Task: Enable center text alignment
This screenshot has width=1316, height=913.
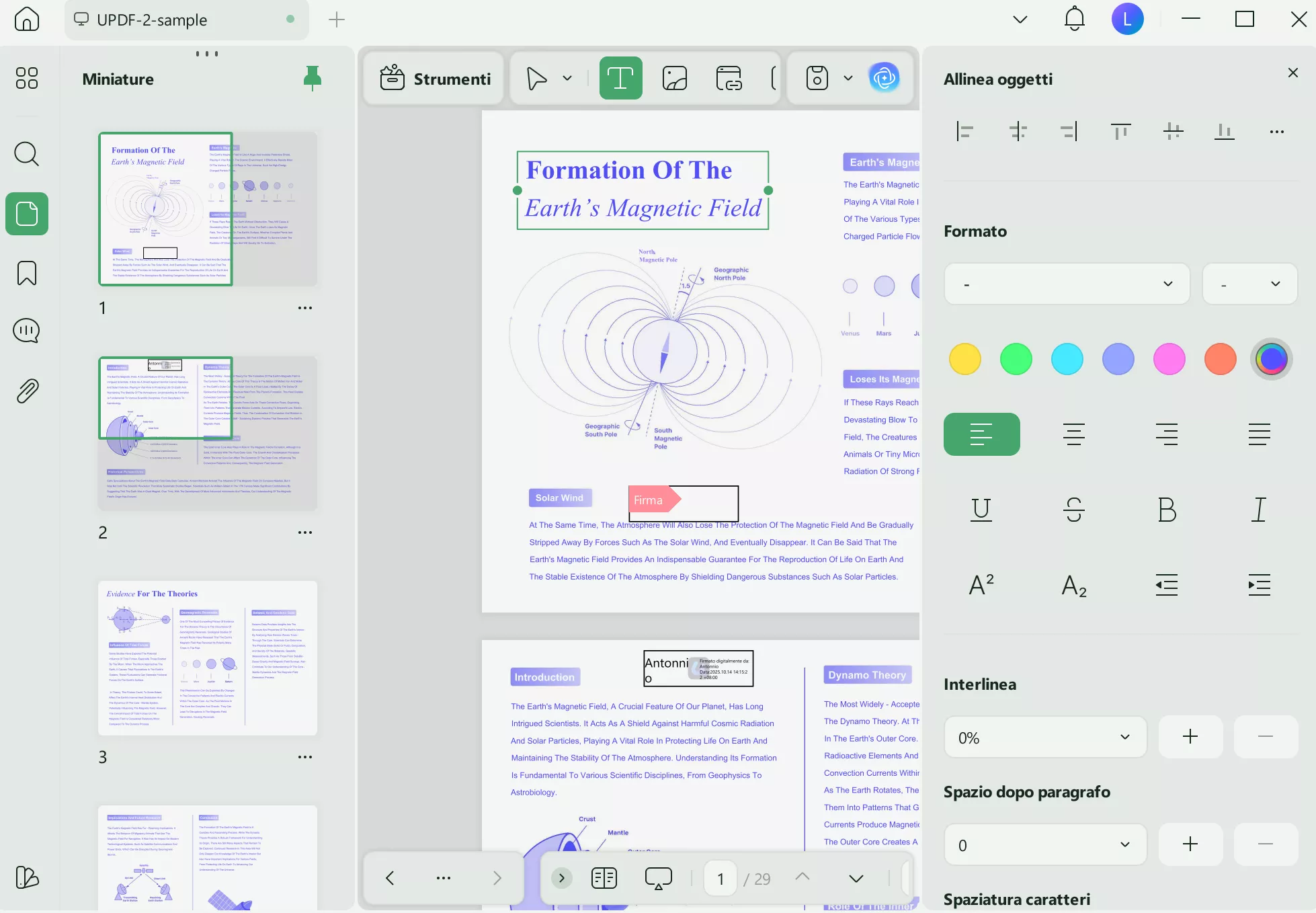Action: 1074,434
